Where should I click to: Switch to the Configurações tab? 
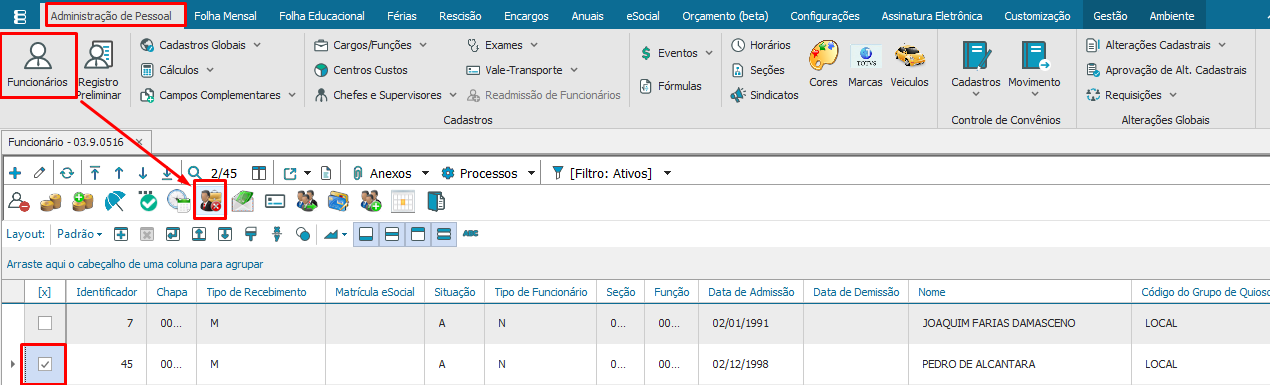[825, 16]
